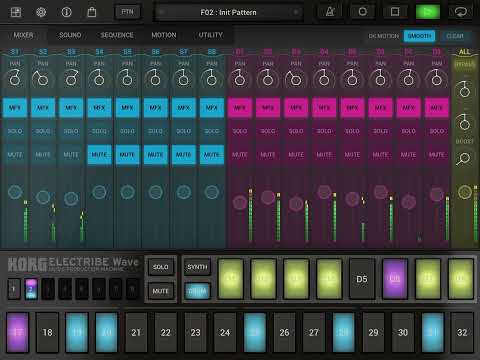Mute channel S1
The width and height of the screenshot is (480, 360).
point(15,155)
